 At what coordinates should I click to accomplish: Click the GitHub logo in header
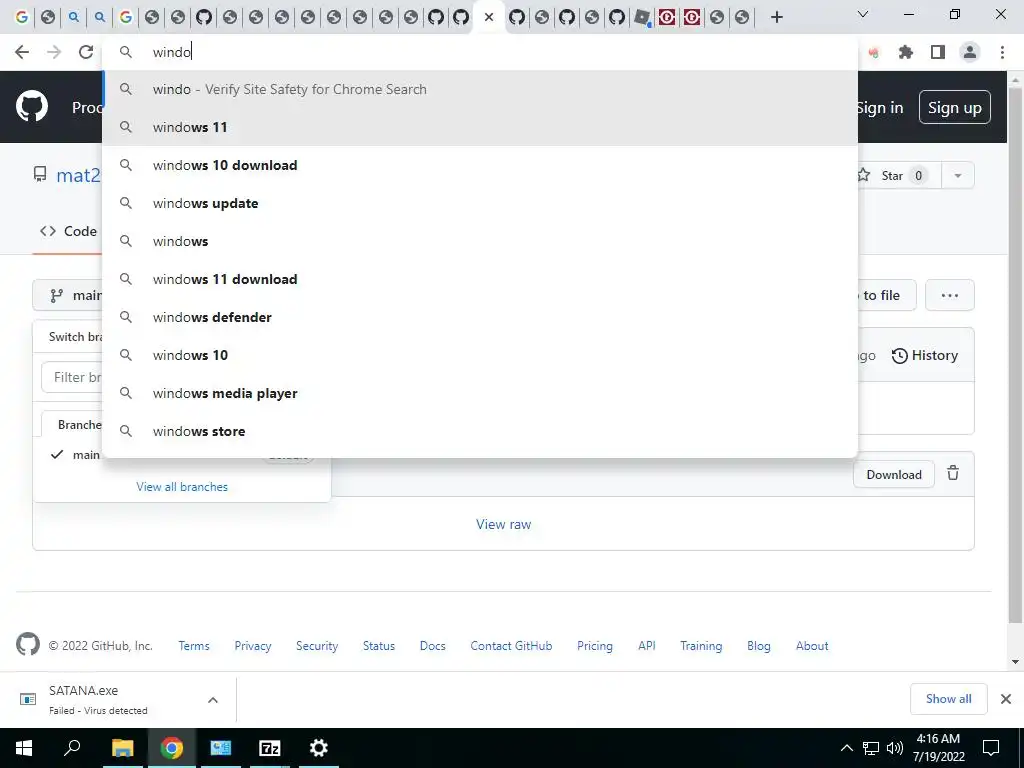point(32,107)
